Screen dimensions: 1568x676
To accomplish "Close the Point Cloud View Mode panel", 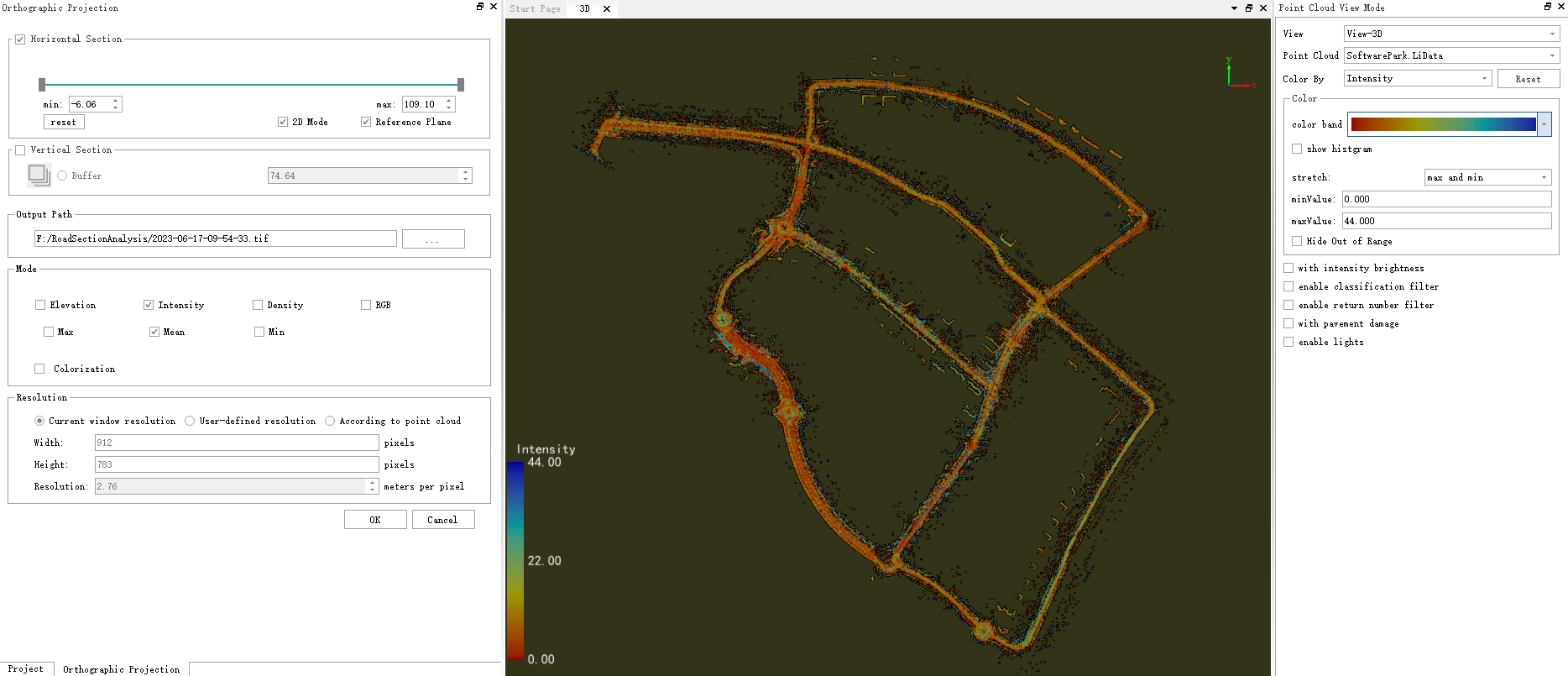I will (1561, 7).
